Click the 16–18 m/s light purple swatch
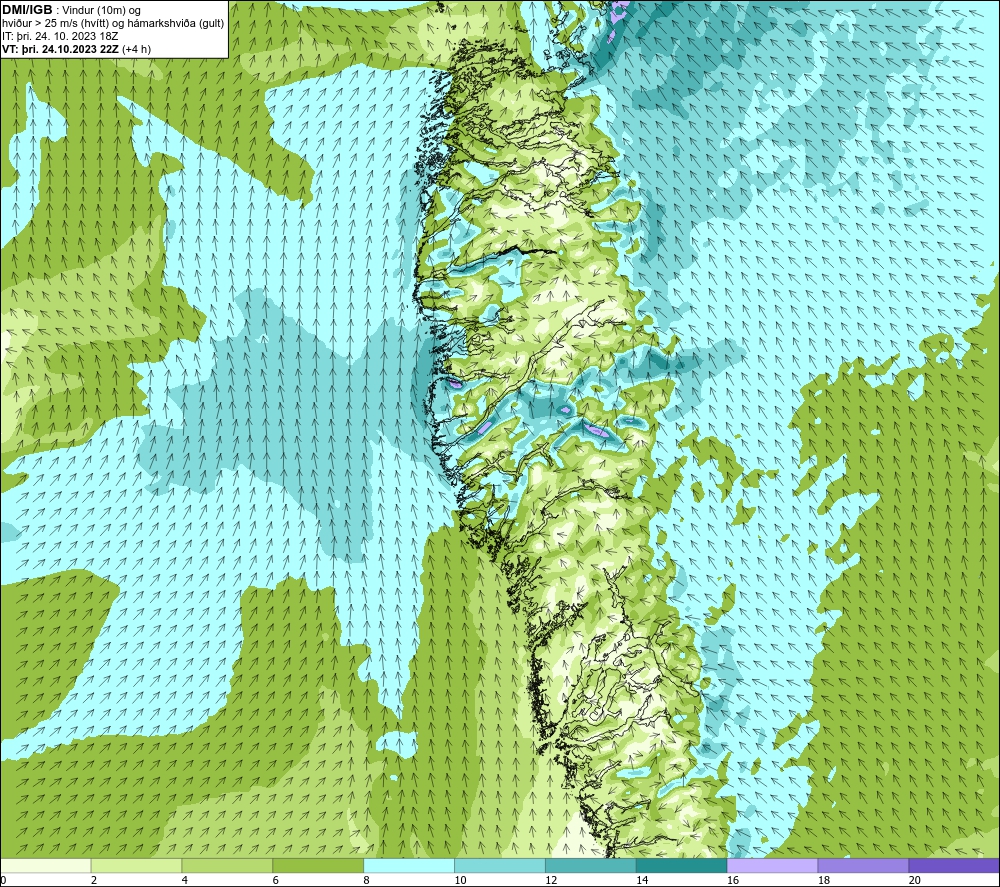The image size is (1000, 887). coord(772,865)
